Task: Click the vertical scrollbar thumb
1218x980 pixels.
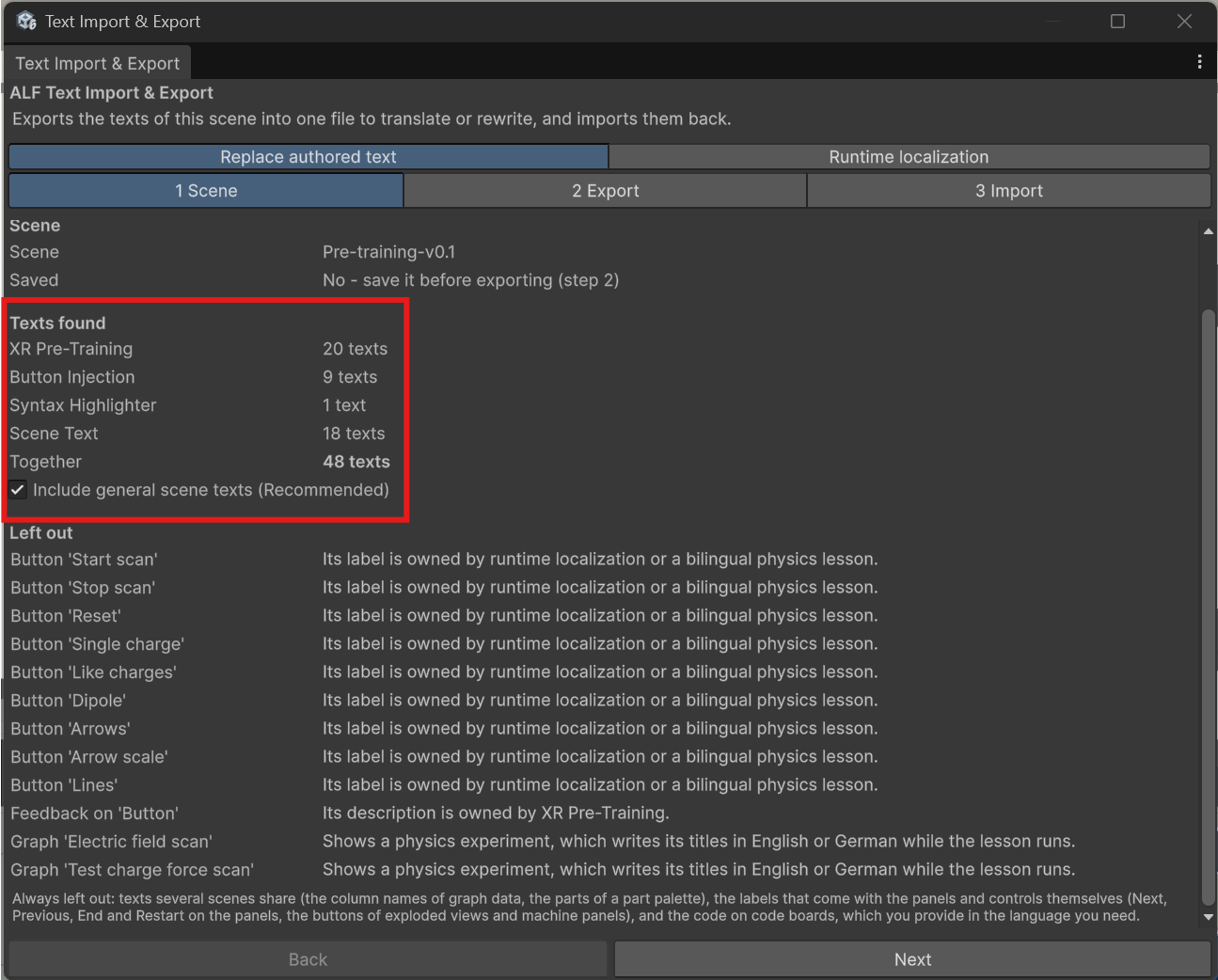Action: pyautogui.click(x=1209, y=607)
